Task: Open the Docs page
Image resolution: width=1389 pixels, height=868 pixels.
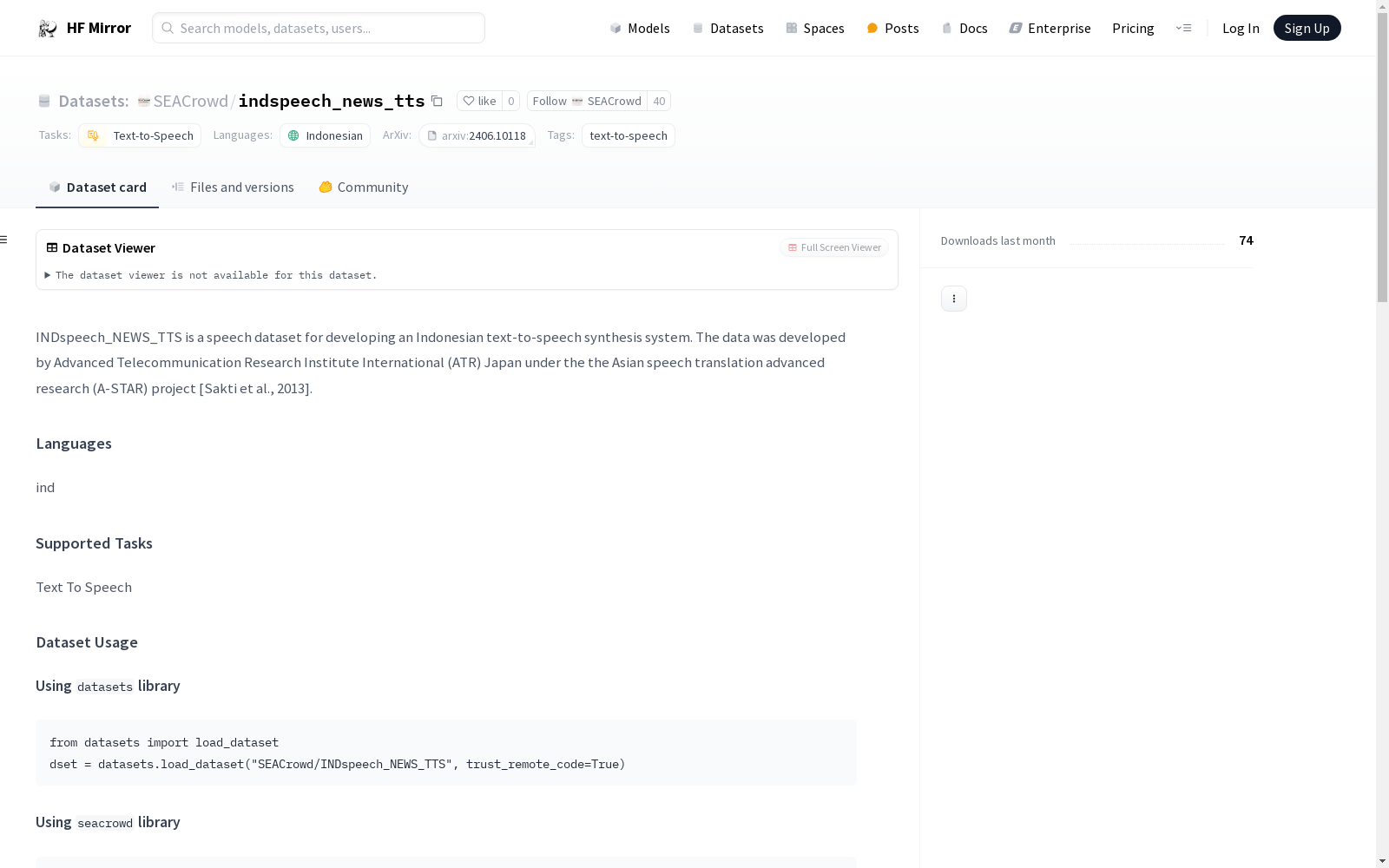Action: [964, 28]
